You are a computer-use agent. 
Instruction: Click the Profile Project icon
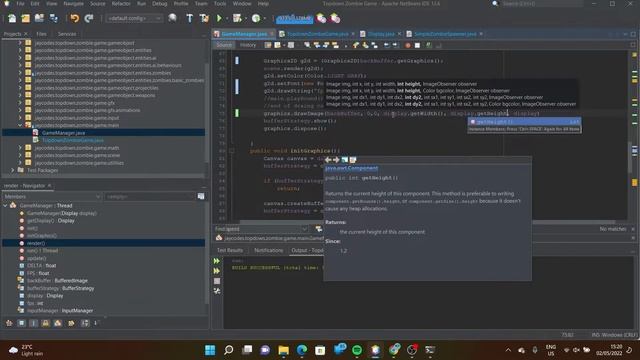256,18
